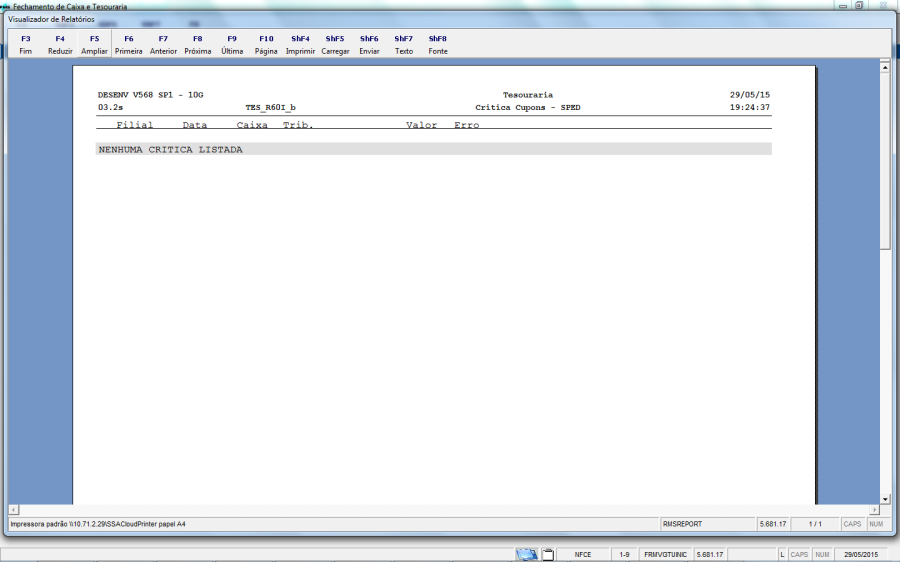Click report time '19:24:37'
The width and height of the screenshot is (900, 562).
[x=750, y=107]
